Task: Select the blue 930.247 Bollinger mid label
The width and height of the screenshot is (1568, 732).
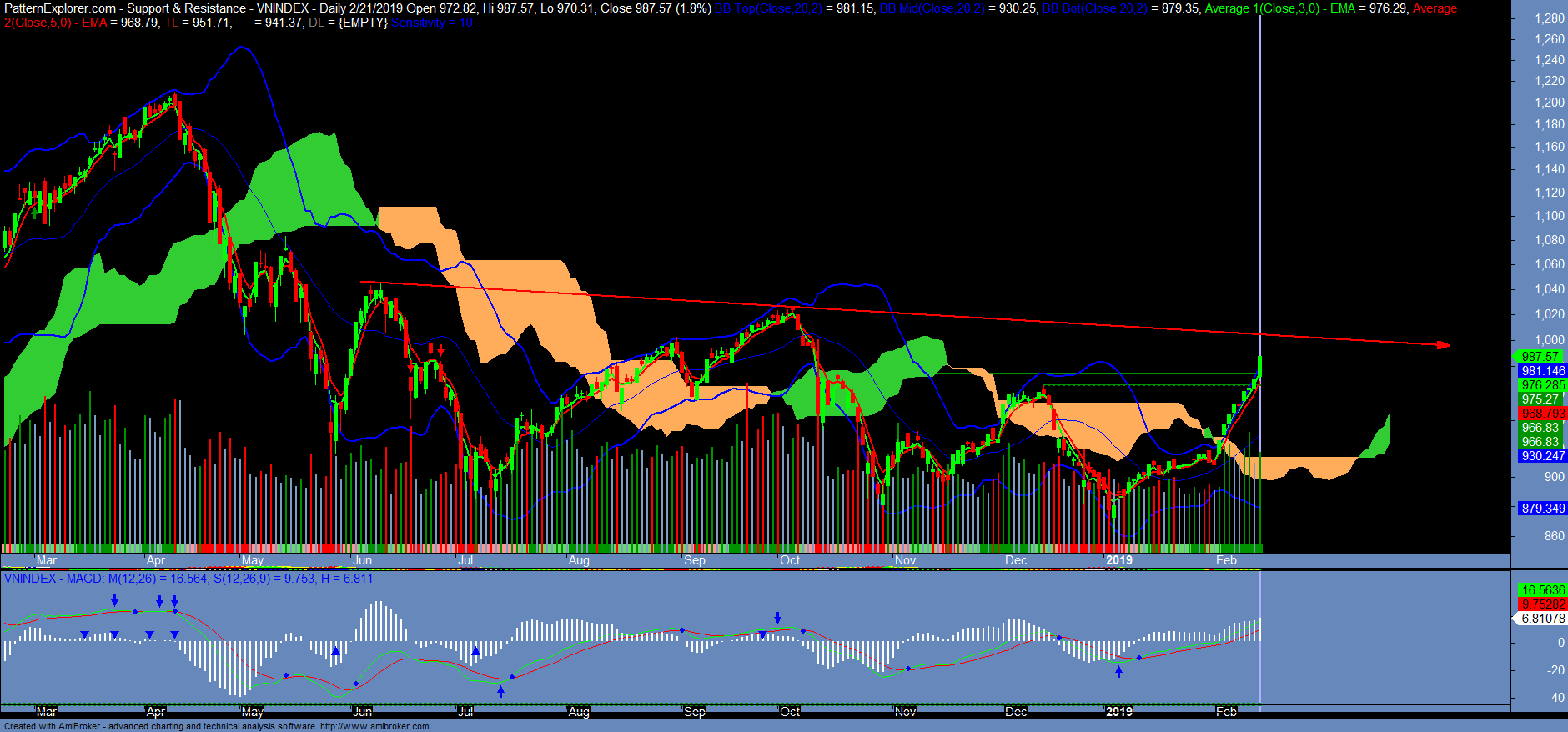Action: [x=1543, y=456]
